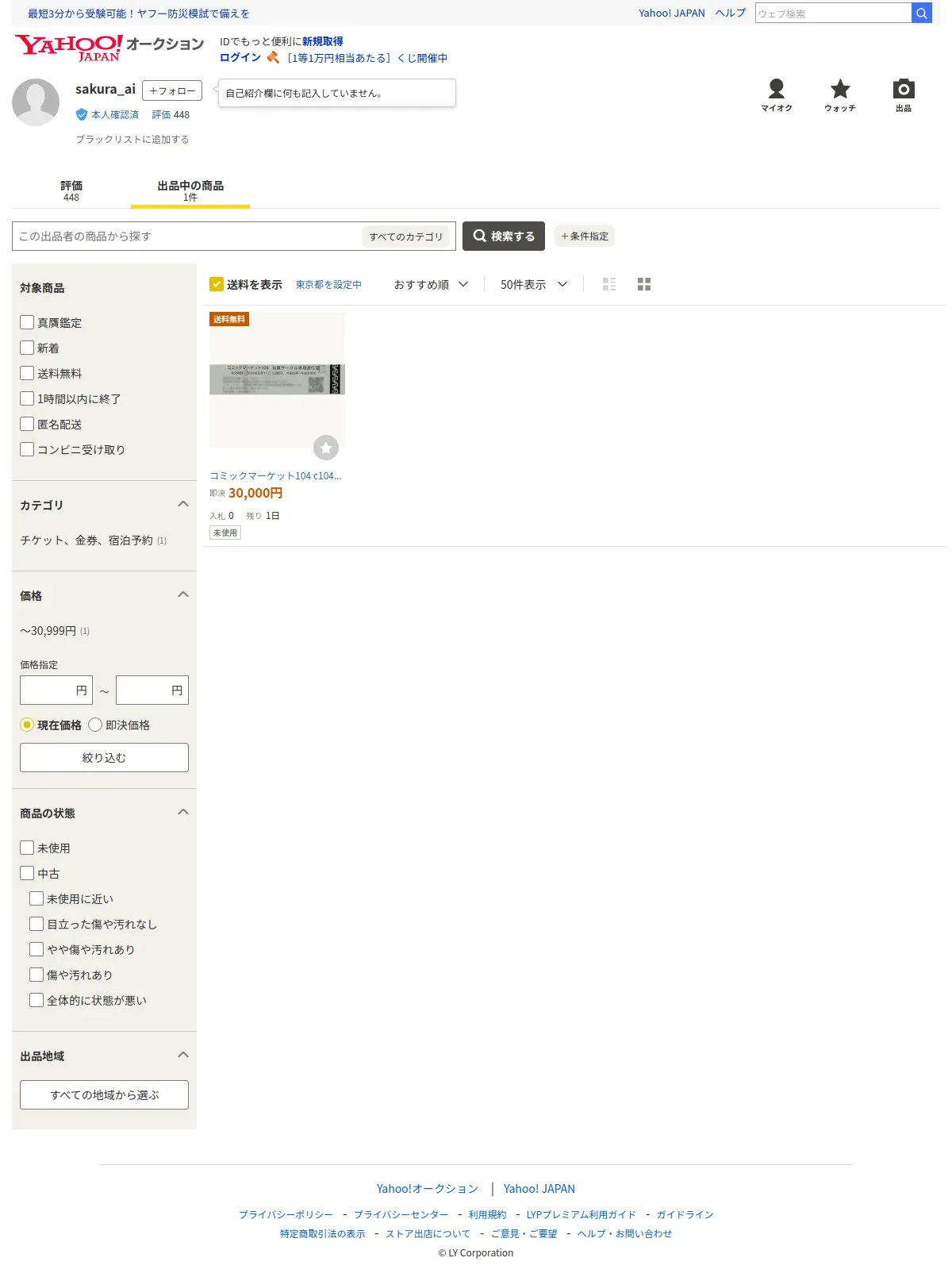This screenshot has width=952, height=1273.
Task: Check the 目立った傷や汚れなし condition
Action: tap(36, 924)
